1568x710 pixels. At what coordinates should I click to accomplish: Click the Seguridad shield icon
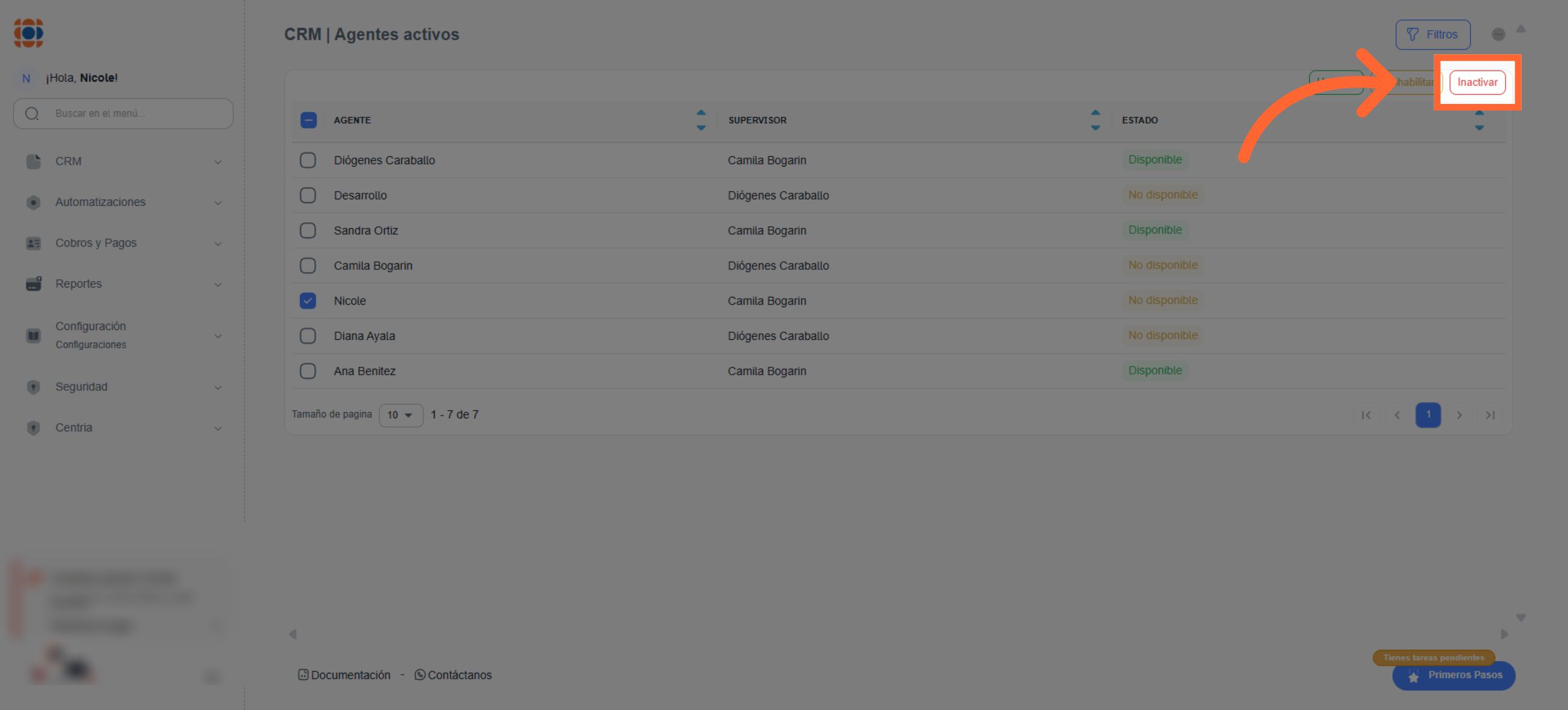click(x=33, y=387)
